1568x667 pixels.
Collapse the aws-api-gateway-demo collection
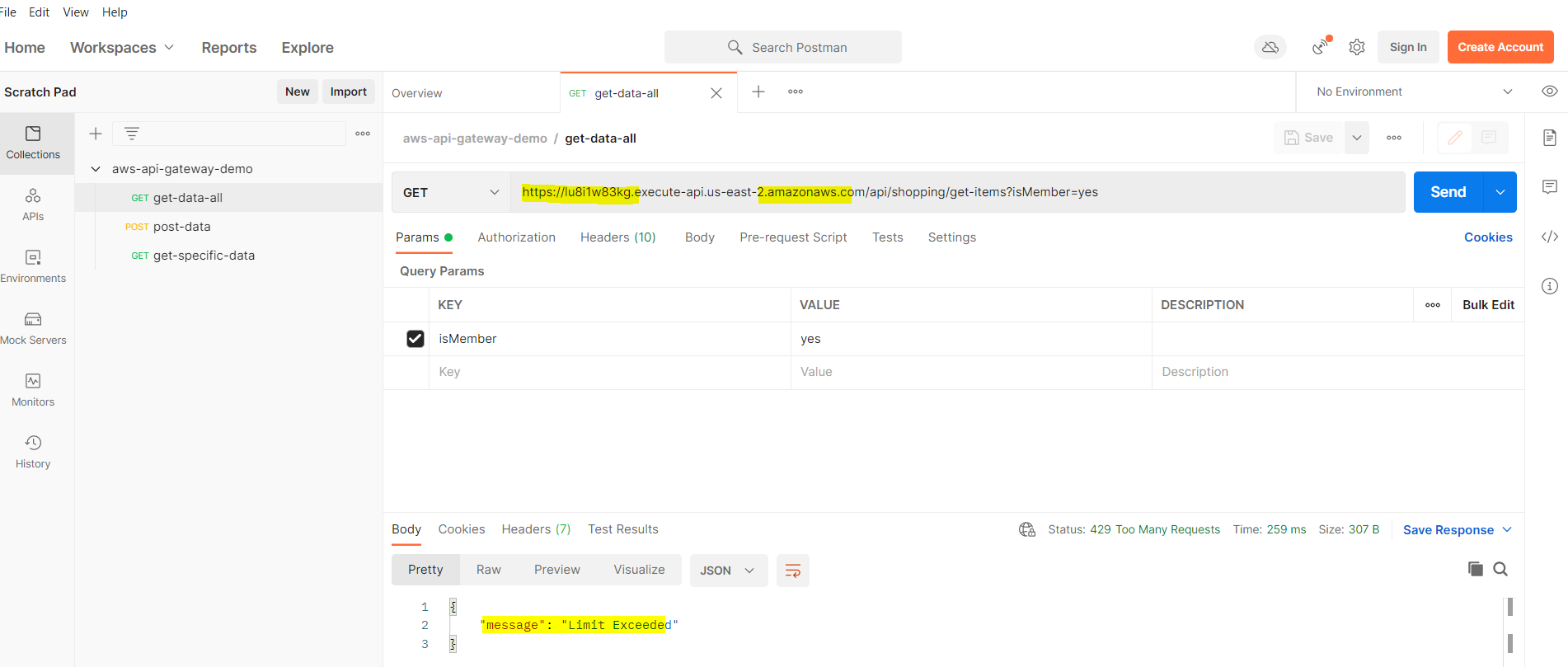pos(96,169)
